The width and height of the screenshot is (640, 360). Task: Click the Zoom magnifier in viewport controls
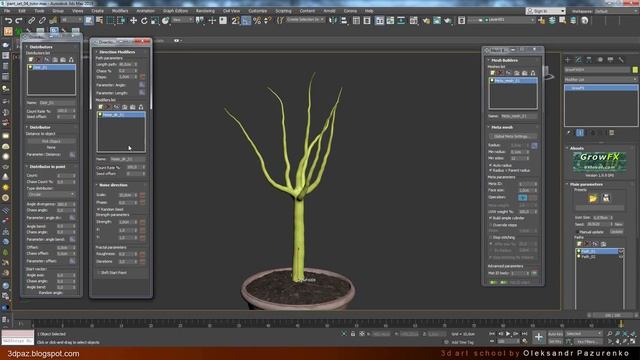pos(609,334)
